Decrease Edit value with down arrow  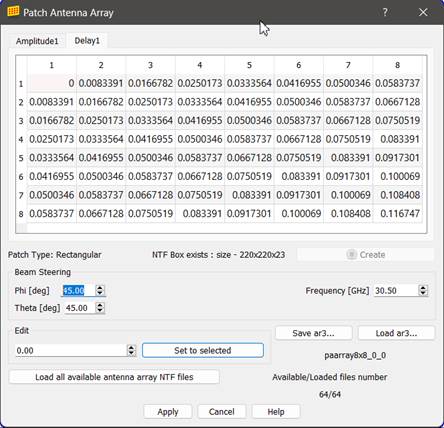[x=131, y=353]
